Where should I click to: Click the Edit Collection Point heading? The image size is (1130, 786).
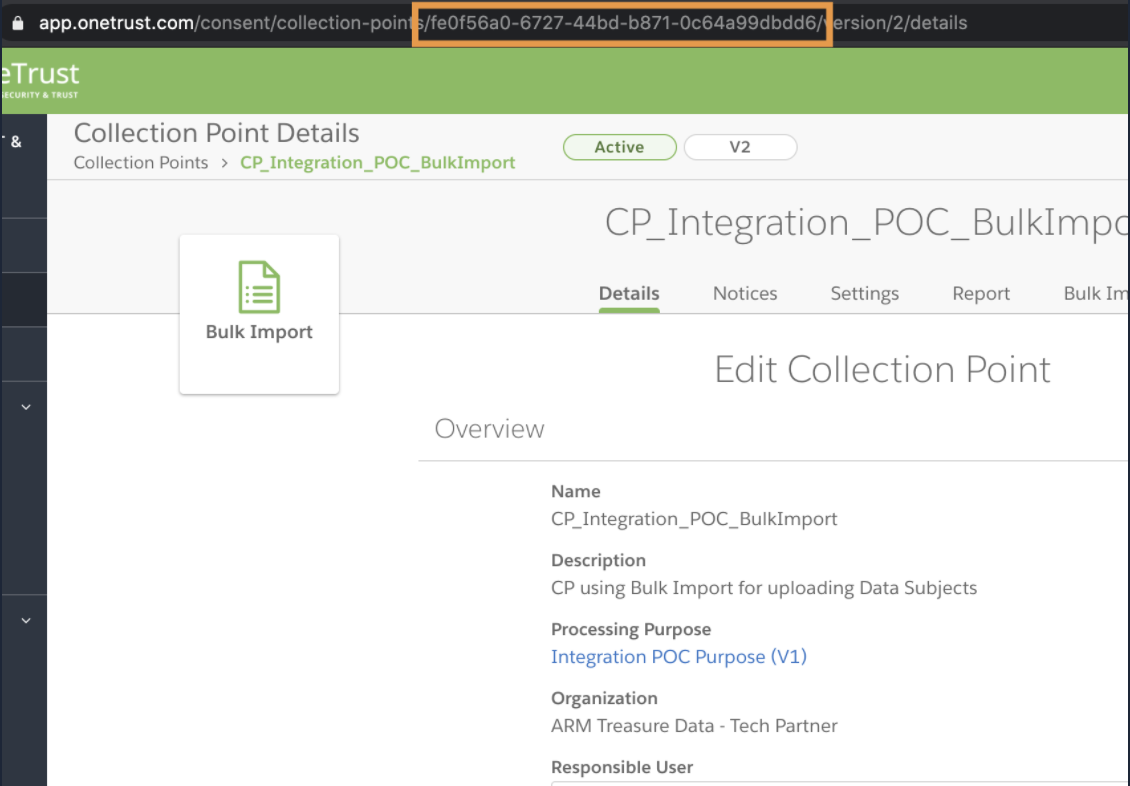pos(882,369)
